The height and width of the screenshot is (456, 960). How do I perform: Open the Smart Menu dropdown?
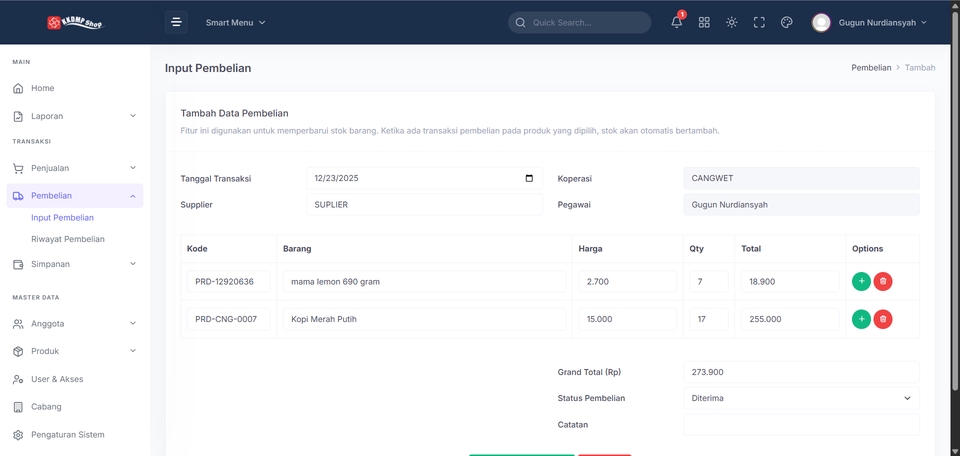click(x=236, y=23)
